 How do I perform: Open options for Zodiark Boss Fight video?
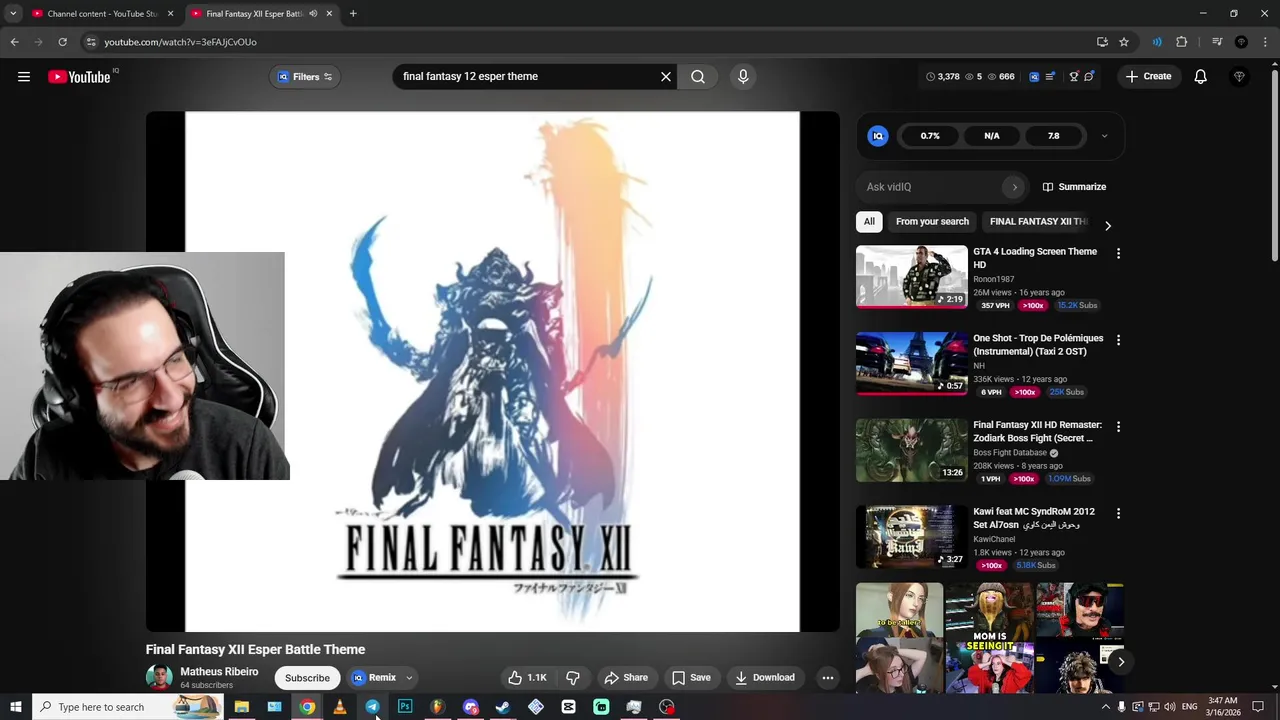point(1118,427)
